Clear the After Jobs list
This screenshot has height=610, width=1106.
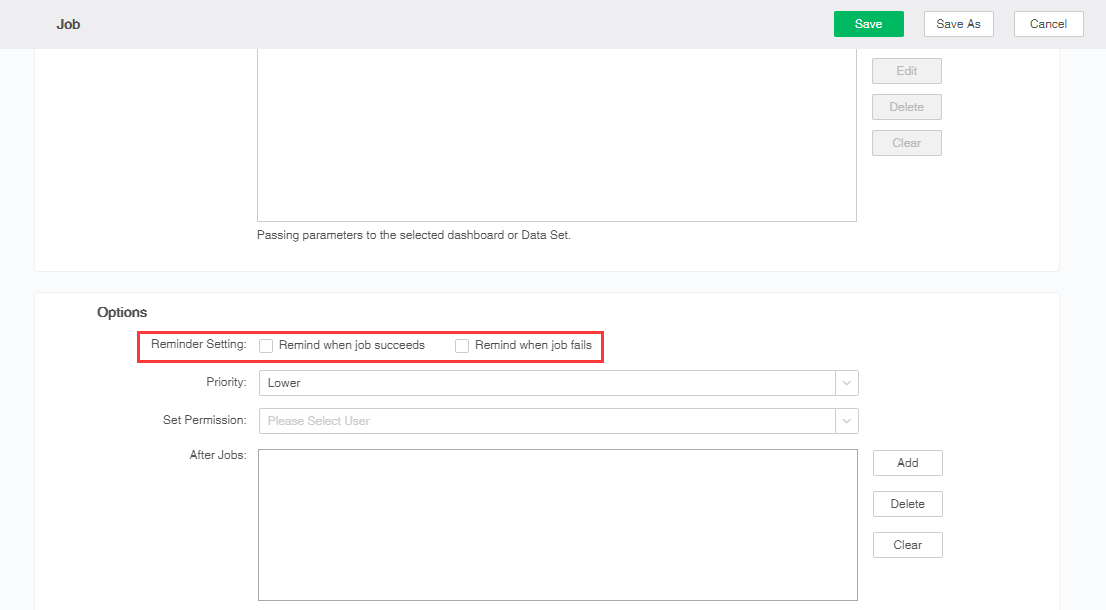pos(907,545)
